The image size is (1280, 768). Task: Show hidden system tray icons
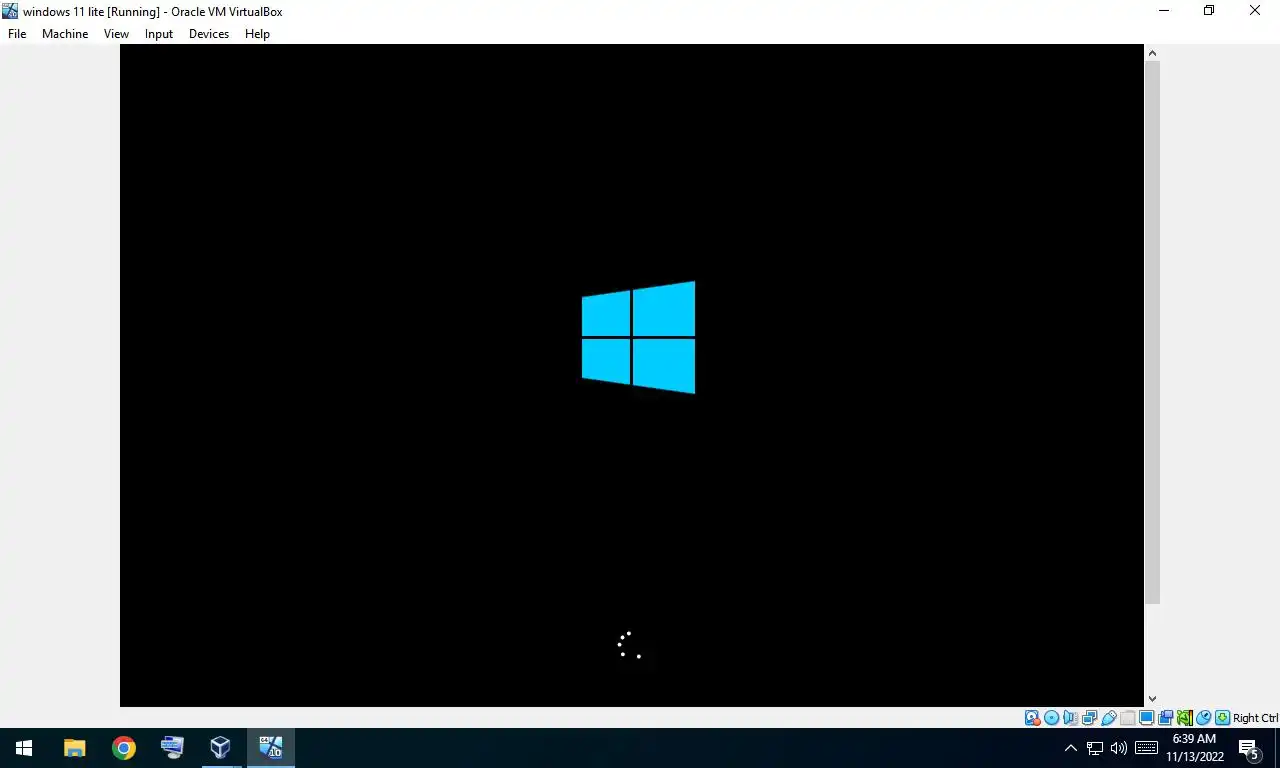pyautogui.click(x=1071, y=748)
